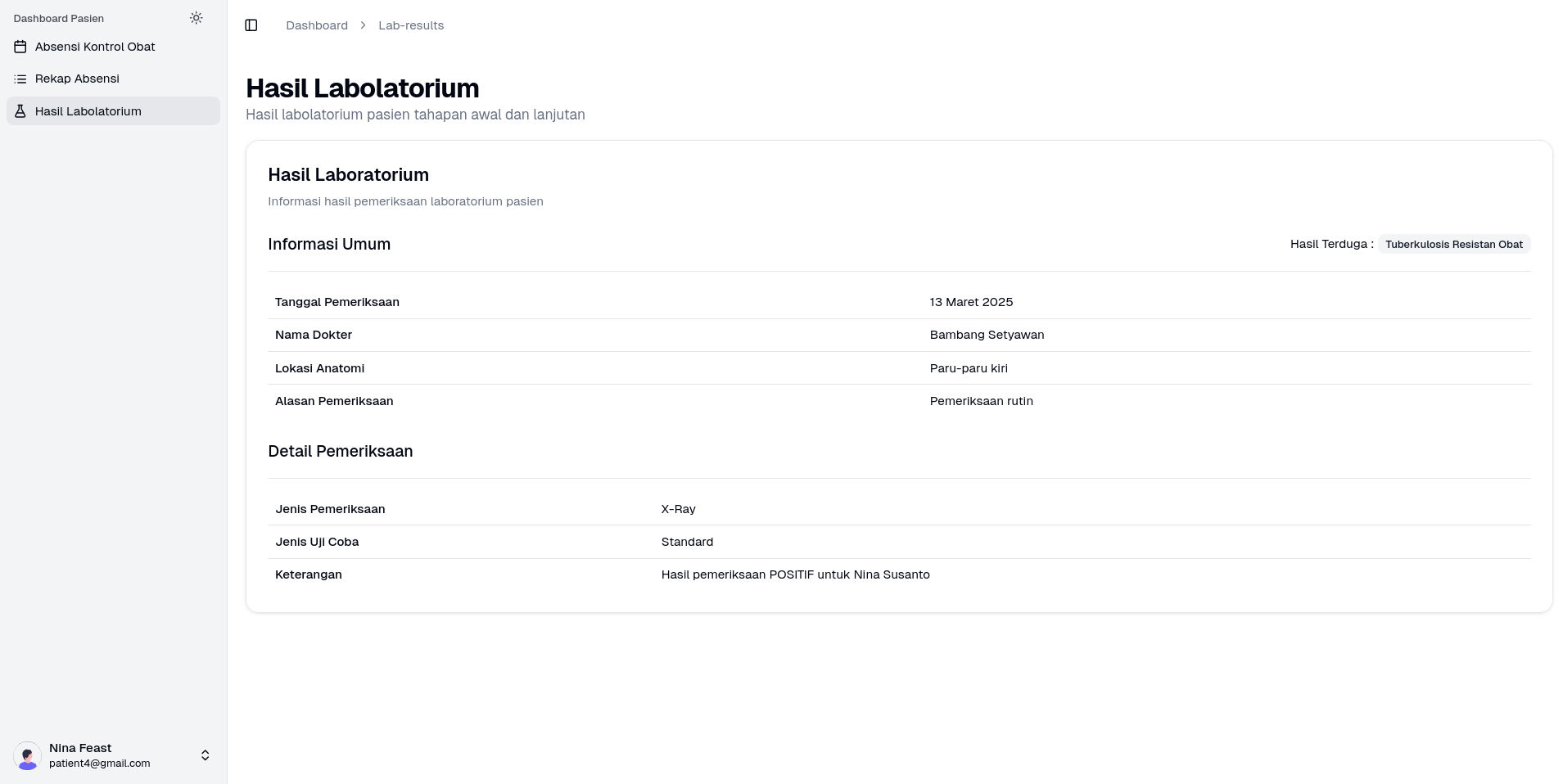Image resolution: width=1563 pixels, height=784 pixels.
Task: Click the sidebar collapse panel icon
Action: (x=251, y=25)
